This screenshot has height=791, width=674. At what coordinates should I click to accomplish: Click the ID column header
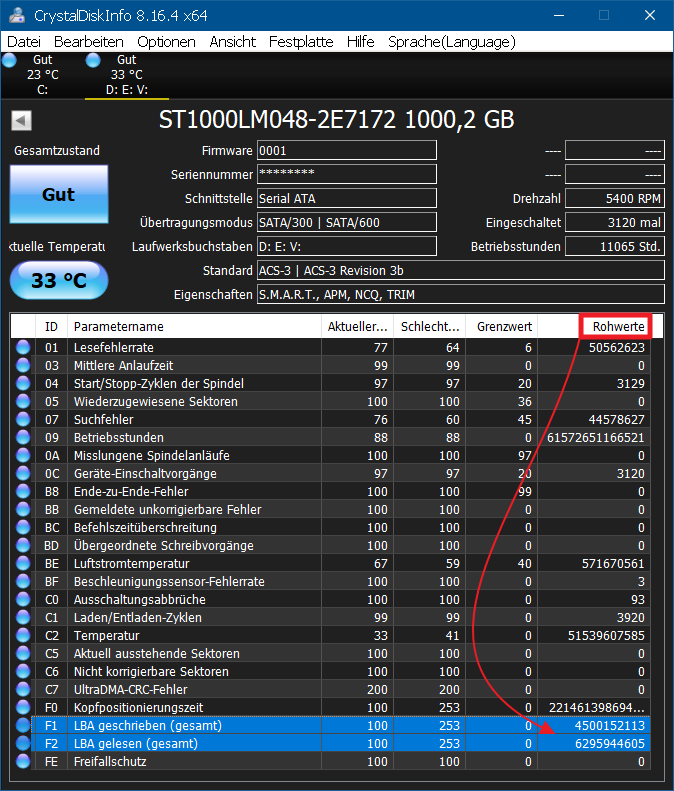pos(51,326)
